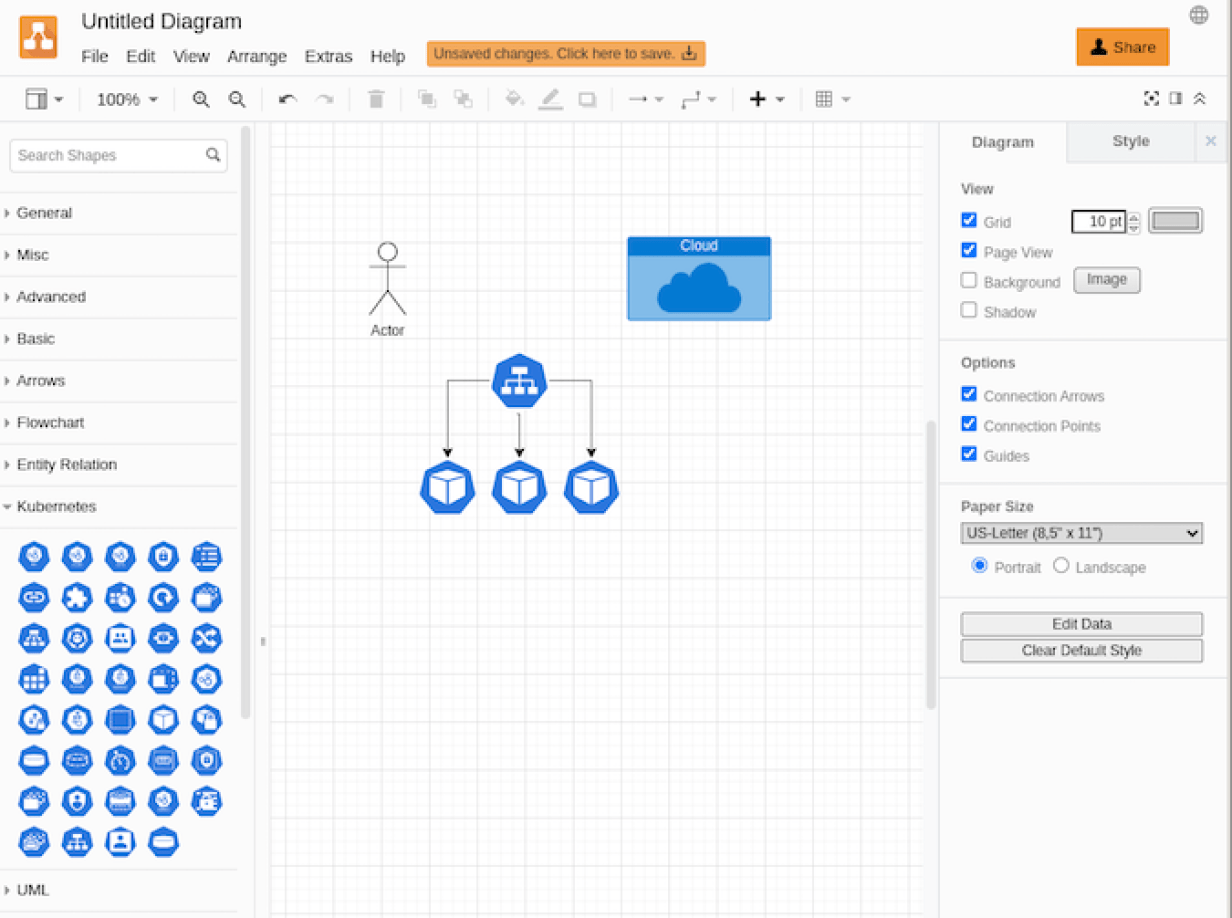
Task: Expand the UML shape section
Action: (33, 889)
